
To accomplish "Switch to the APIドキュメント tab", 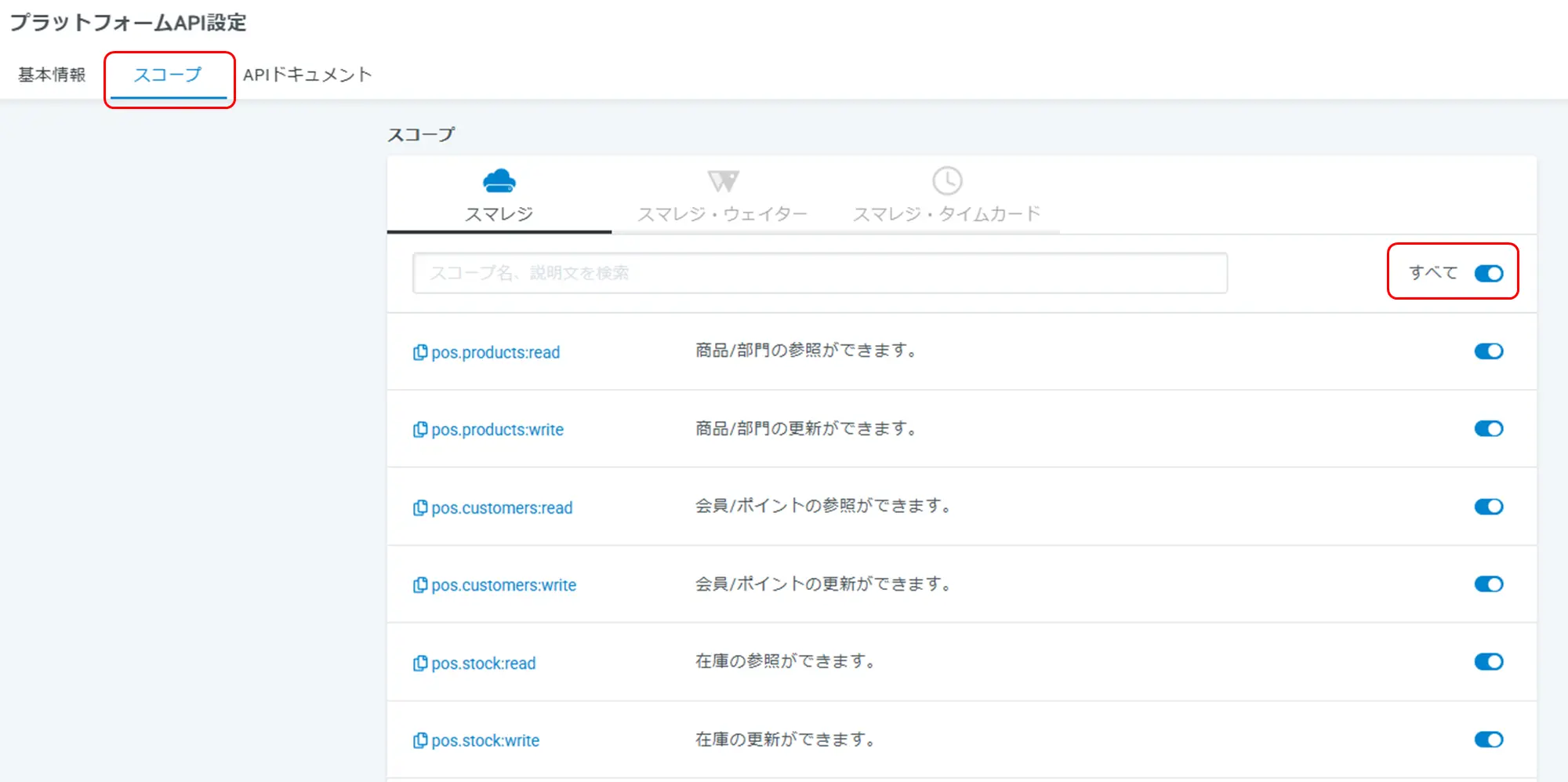I will [x=307, y=75].
